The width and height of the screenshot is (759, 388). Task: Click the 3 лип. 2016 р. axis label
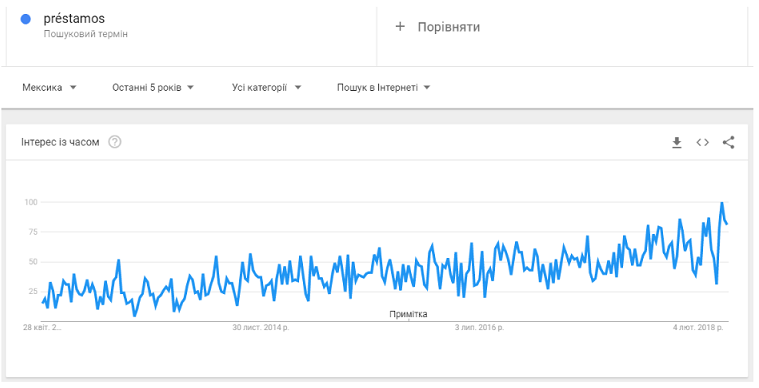[479, 328]
